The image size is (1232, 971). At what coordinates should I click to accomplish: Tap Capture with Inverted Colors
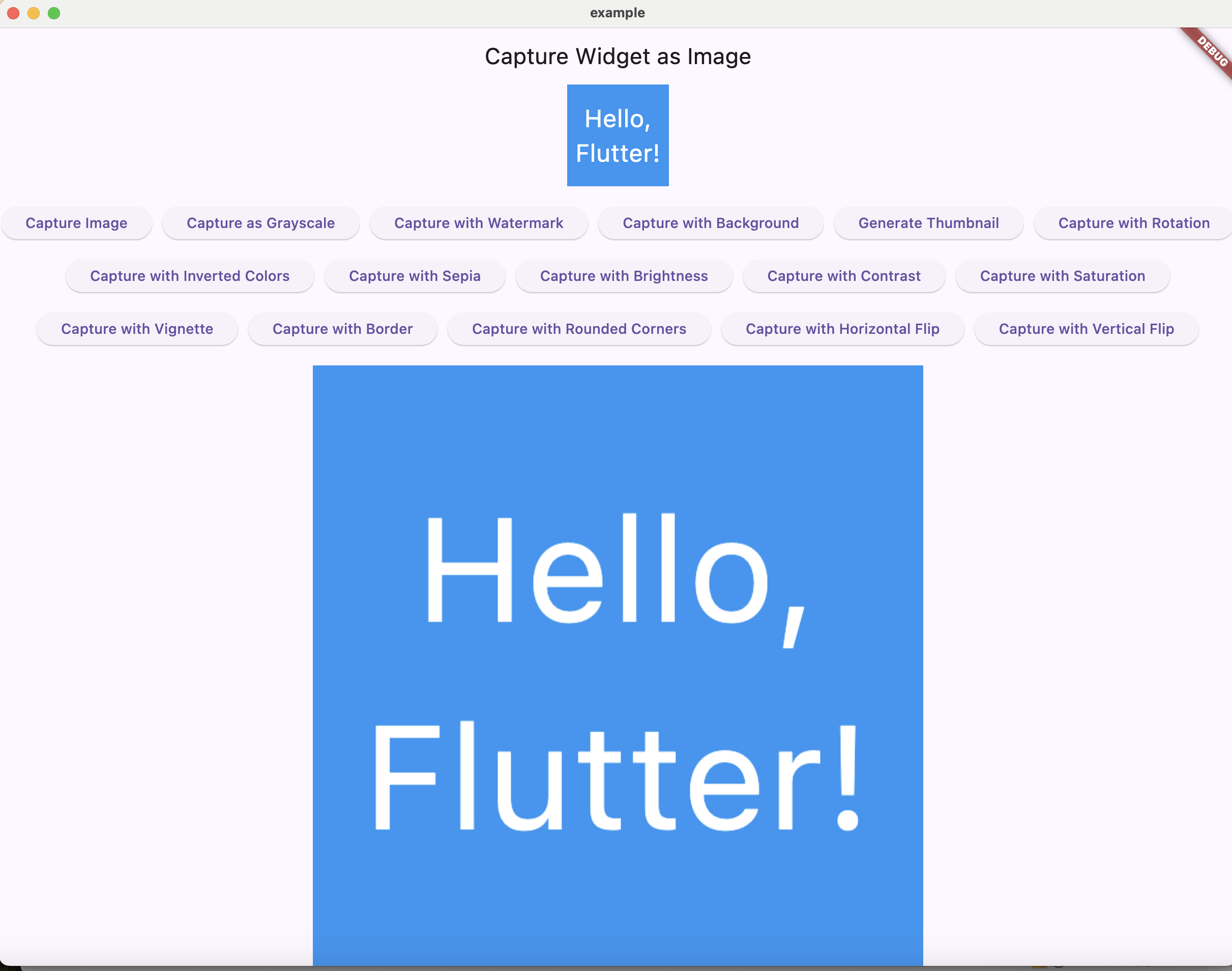click(x=190, y=276)
